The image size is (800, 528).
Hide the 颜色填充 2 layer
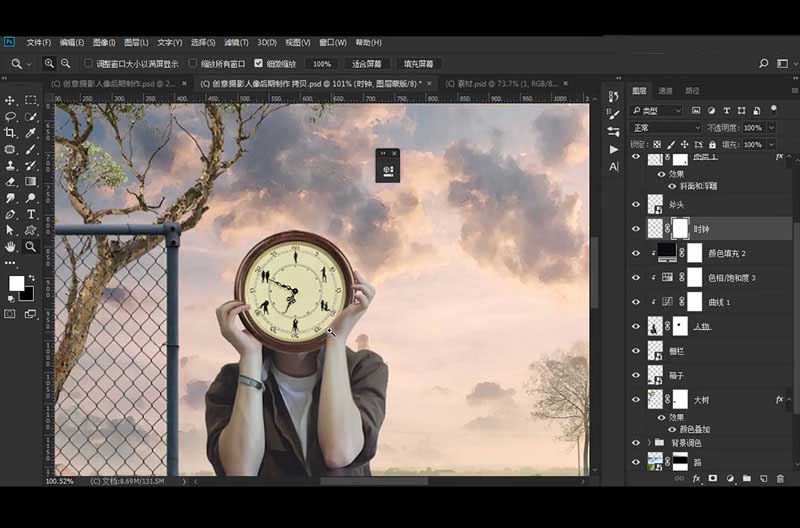pyautogui.click(x=636, y=253)
